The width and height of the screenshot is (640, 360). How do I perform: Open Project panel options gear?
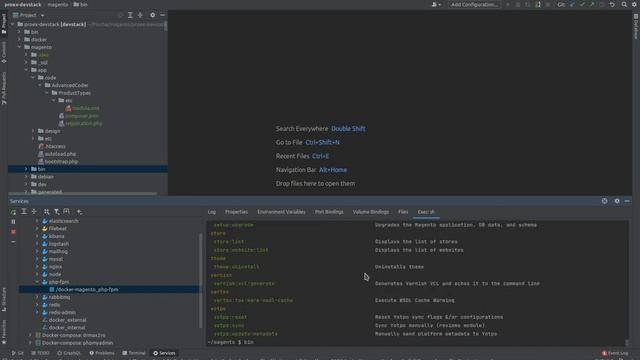(x=153, y=15)
